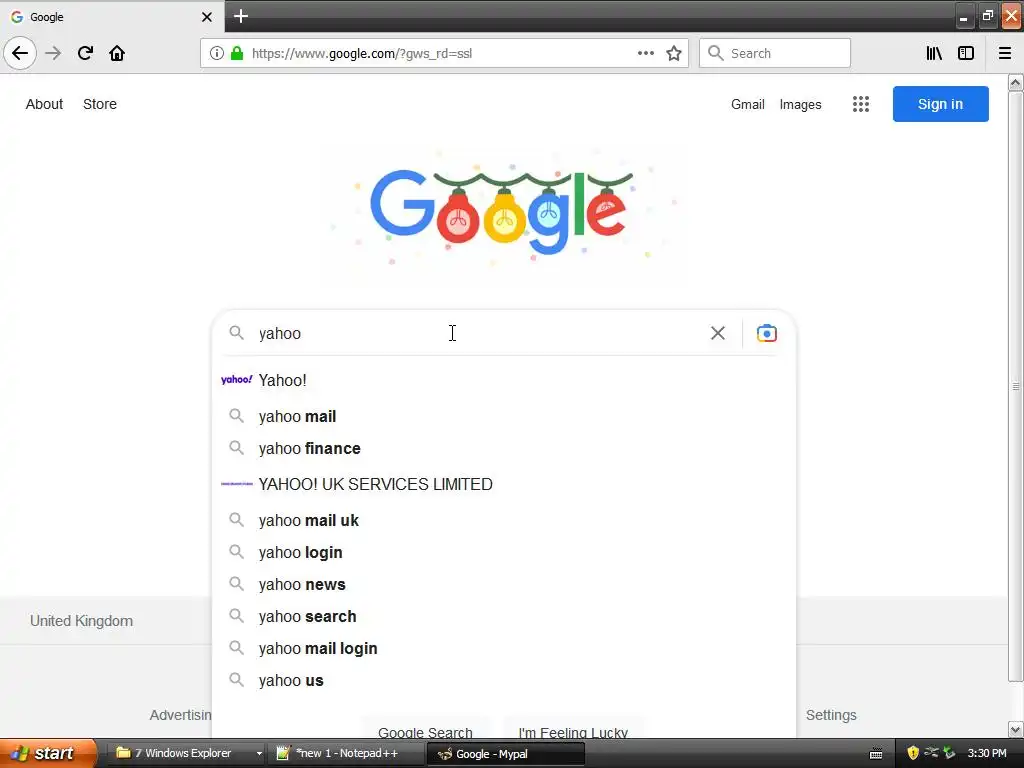Screen dimensions: 1024x768
Task: Click the page scrollbar down arrow
Action: click(x=1016, y=729)
